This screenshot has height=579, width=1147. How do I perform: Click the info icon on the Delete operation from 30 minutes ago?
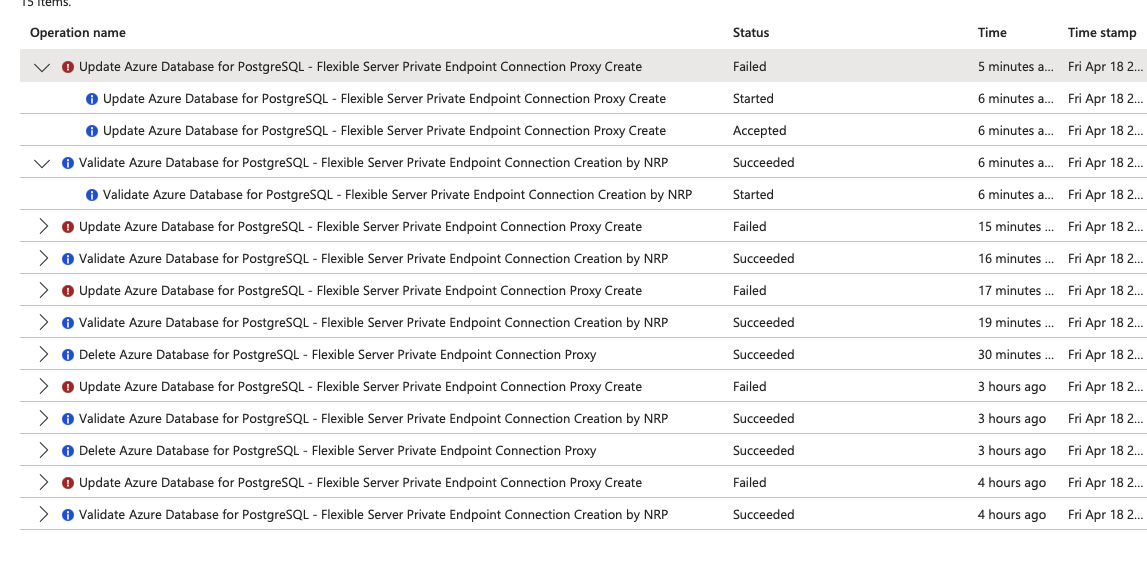[68, 355]
